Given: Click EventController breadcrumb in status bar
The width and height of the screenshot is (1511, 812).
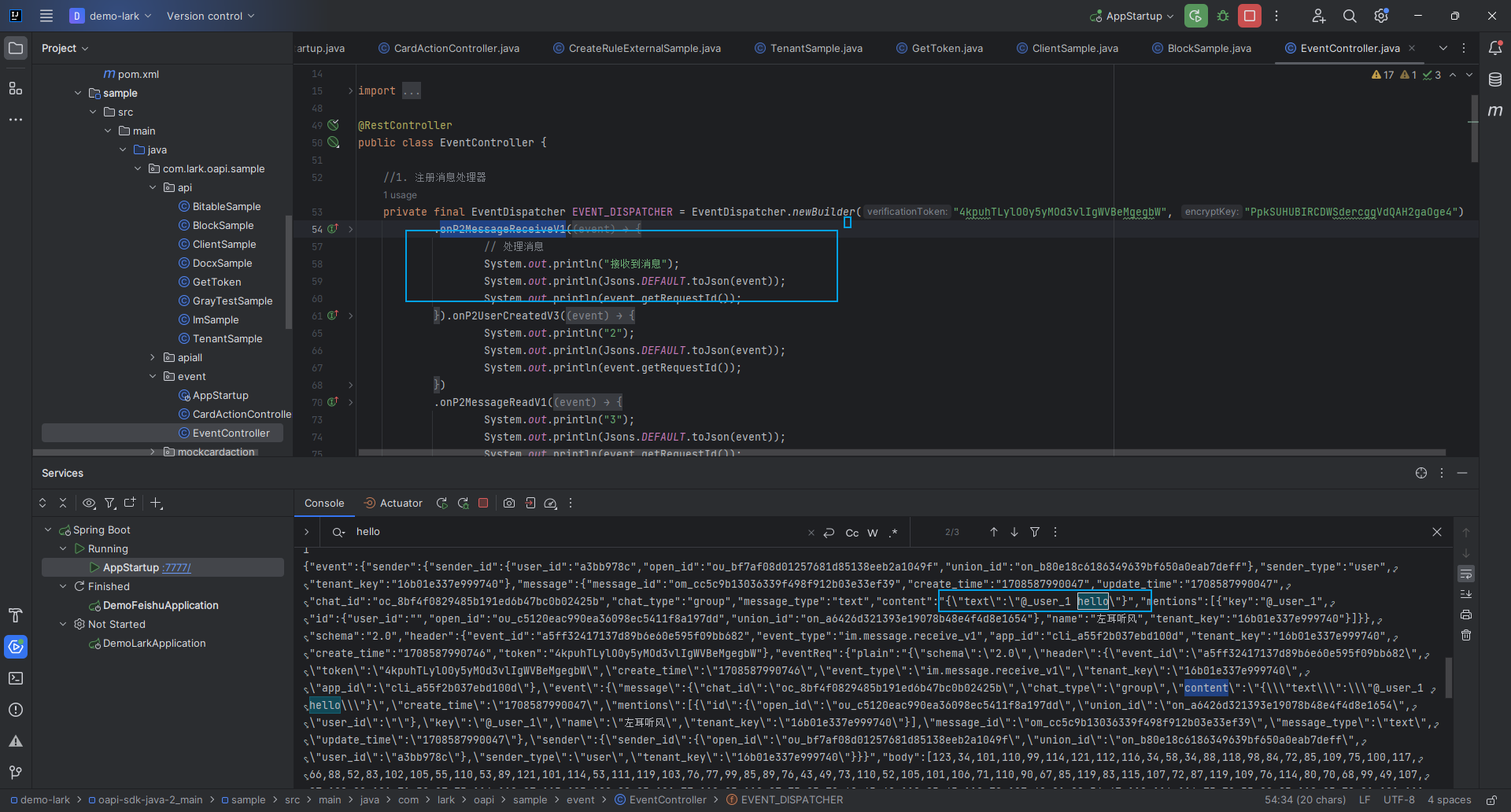Looking at the screenshot, I should point(660,799).
